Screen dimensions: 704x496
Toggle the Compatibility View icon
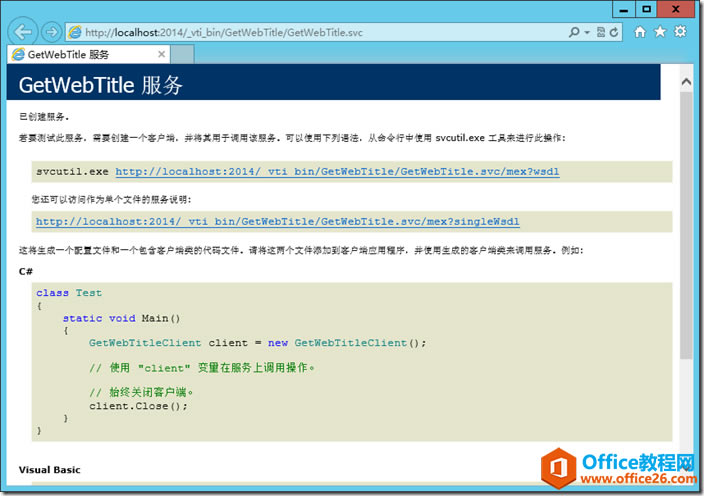coord(601,32)
